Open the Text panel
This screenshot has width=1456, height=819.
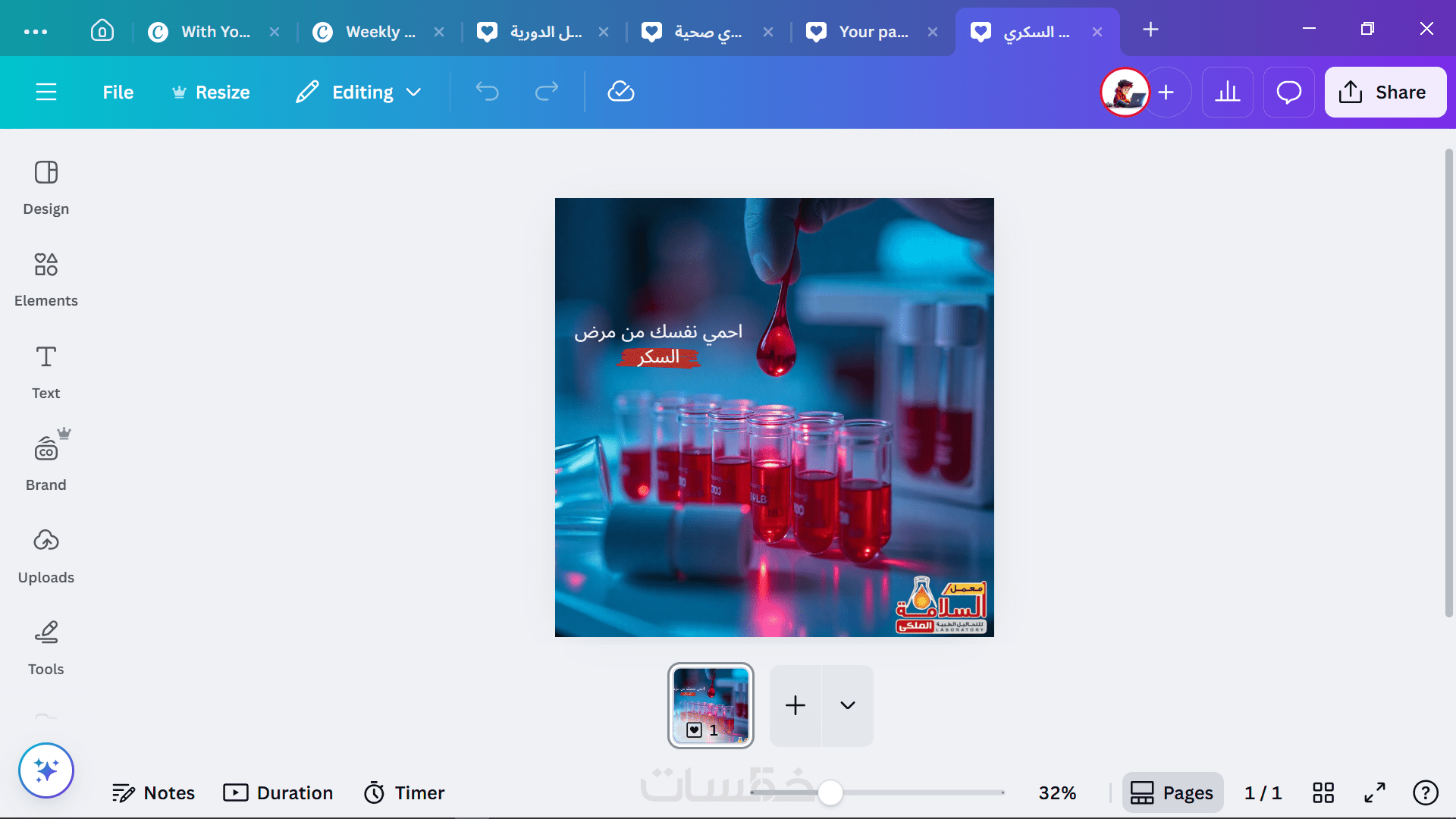[x=45, y=372]
